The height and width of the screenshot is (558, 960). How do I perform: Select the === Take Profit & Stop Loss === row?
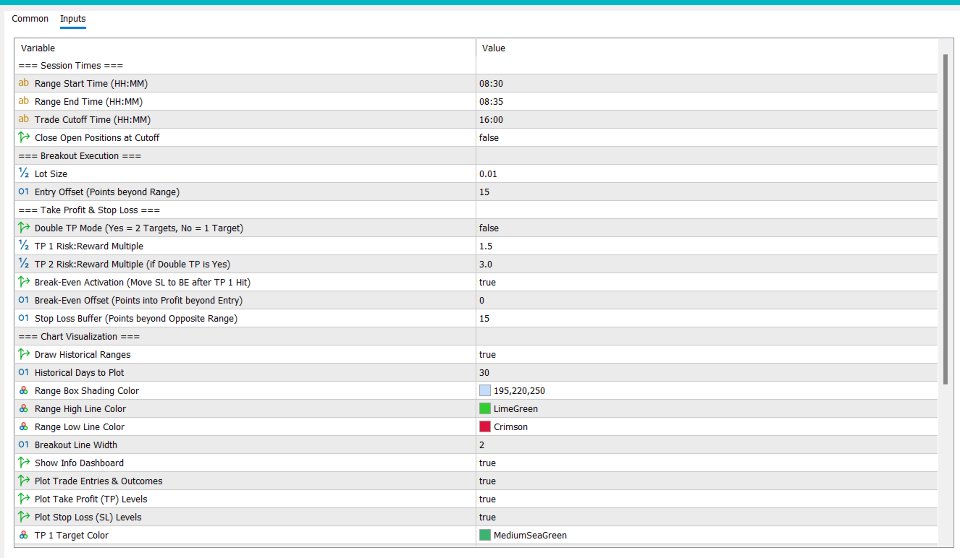[476, 209]
